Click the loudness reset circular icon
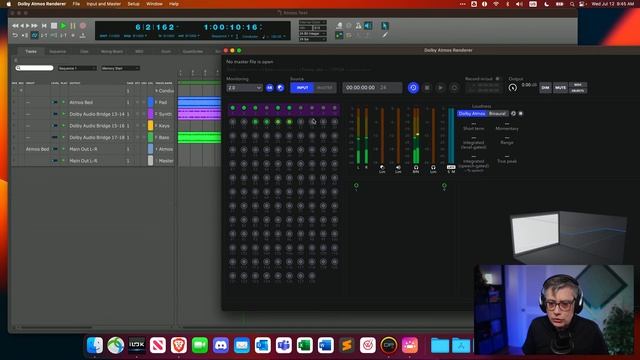This screenshot has height=360, width=640. [x=513, y=113]
